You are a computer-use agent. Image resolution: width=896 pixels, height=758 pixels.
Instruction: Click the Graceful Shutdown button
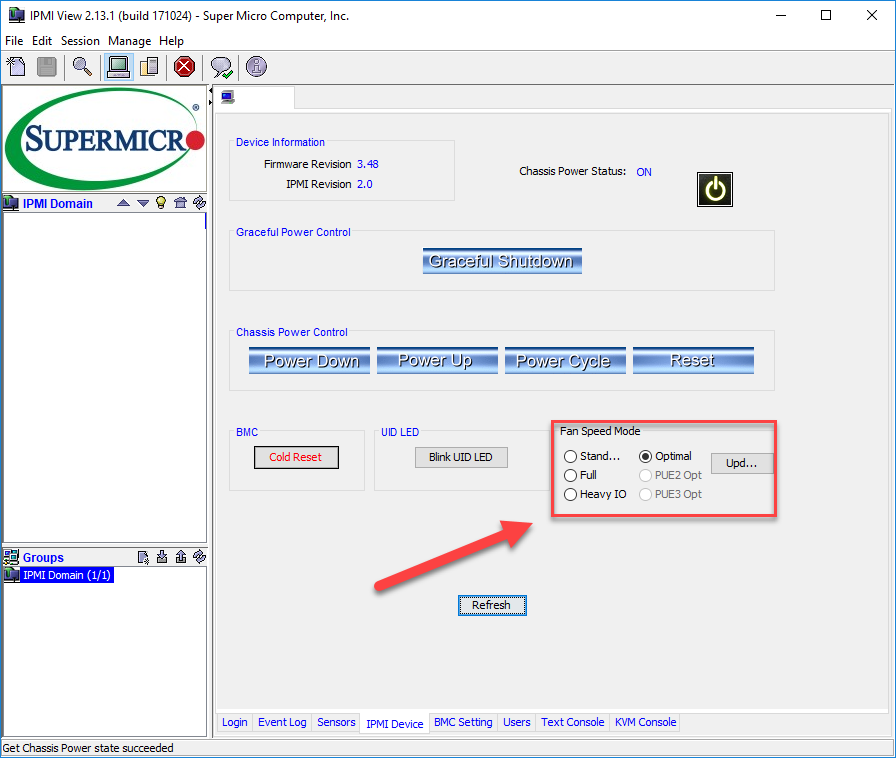coord(502,261)
